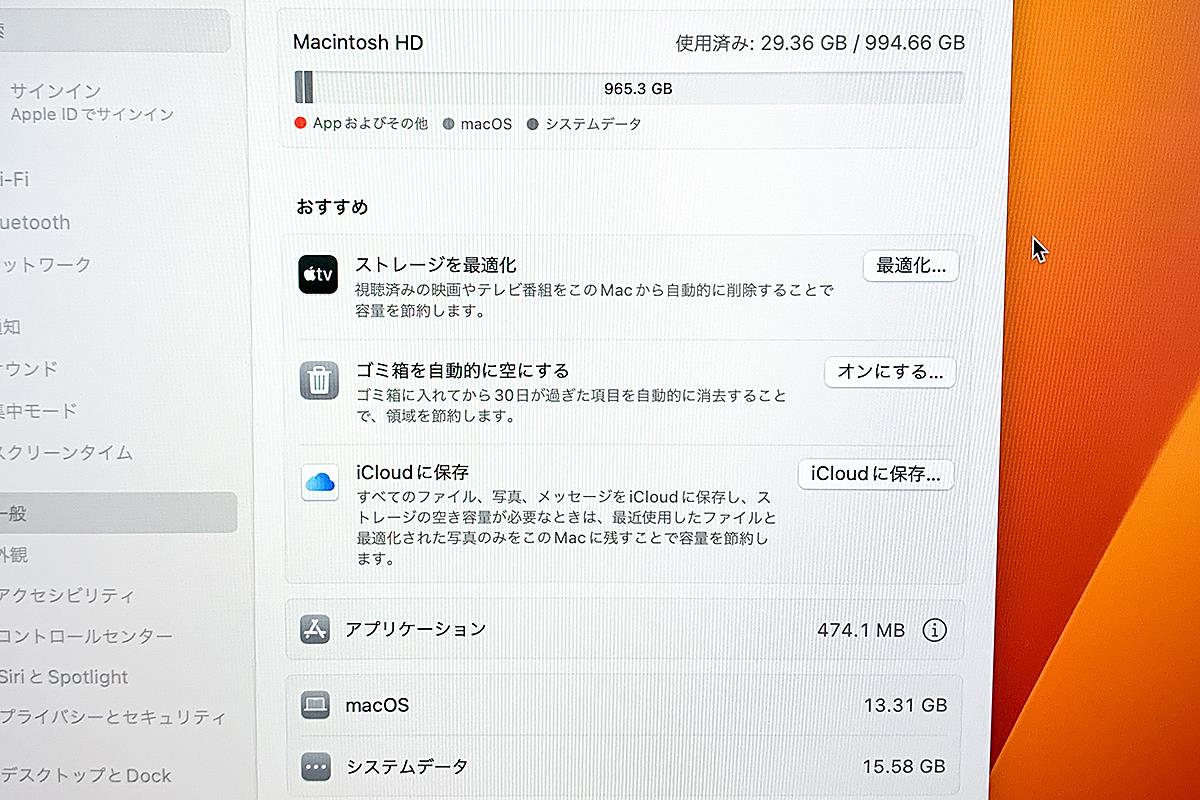Viewport: 1200px width, 800px height.
Task: Click the iCloudに保存... button
Action: click(x=876, y=474)
